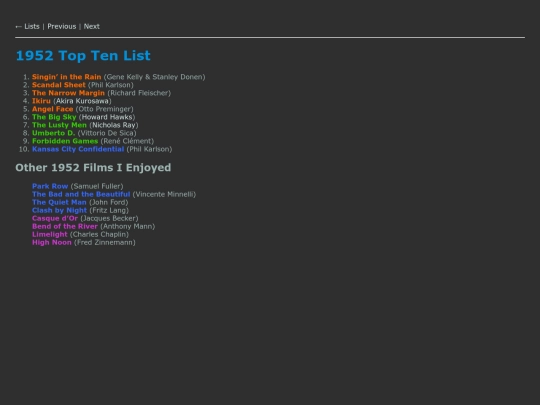Click director name René Clément
Image resolution: width=540 pixels, height=405 pixels.
[127, 141]
